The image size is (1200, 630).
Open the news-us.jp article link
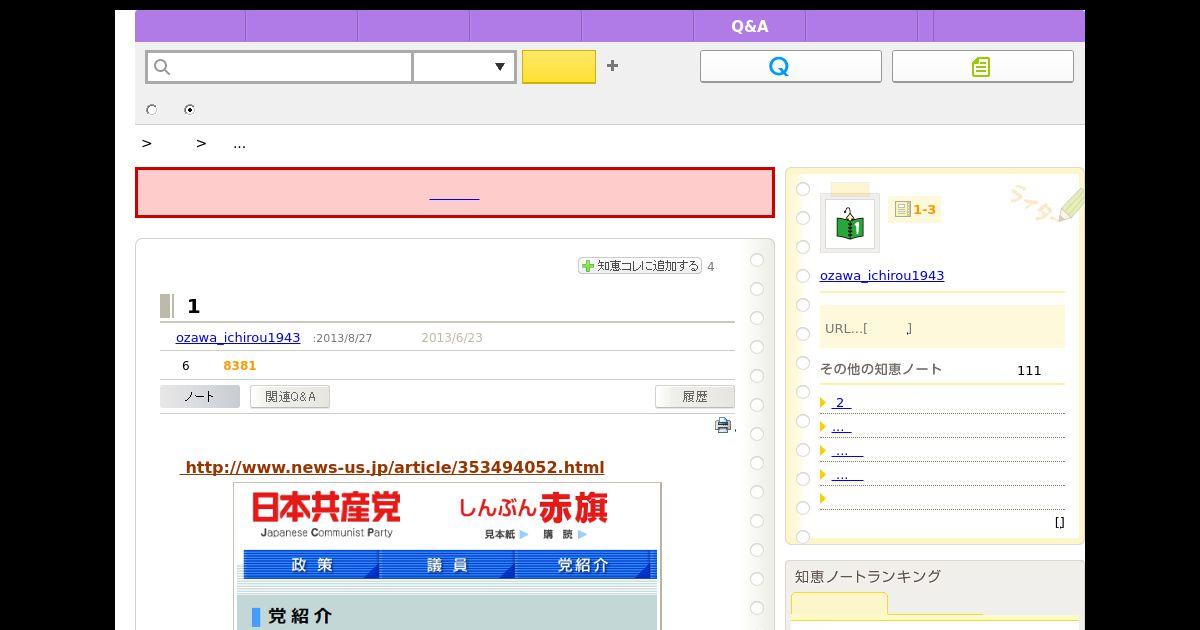(x=394, y=467)
